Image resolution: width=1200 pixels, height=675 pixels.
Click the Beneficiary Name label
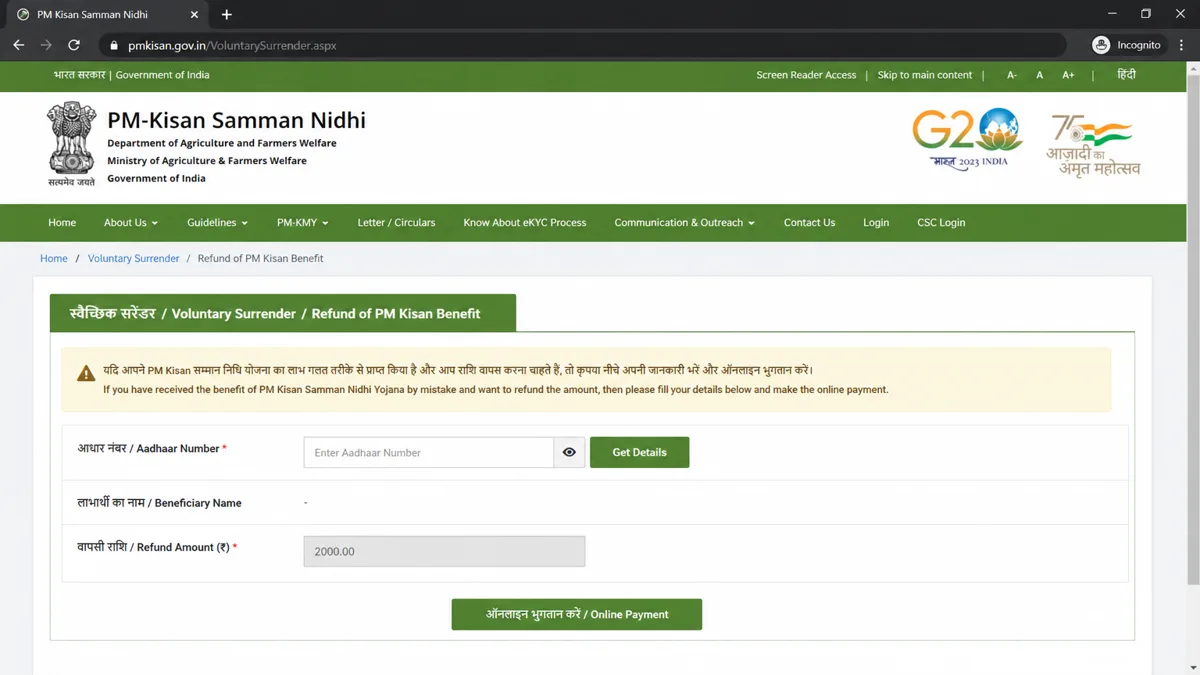click(x=160, y=502)
